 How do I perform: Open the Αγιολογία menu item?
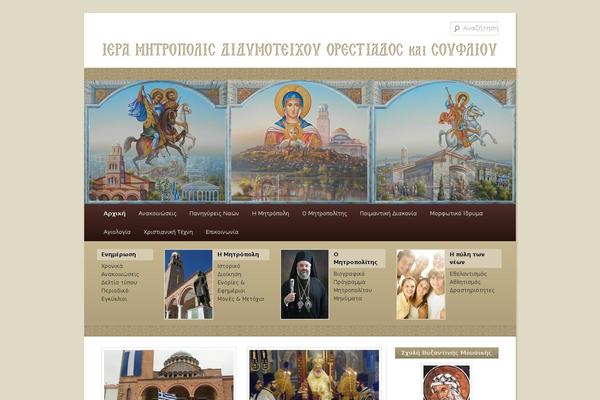tap(117, 232)
